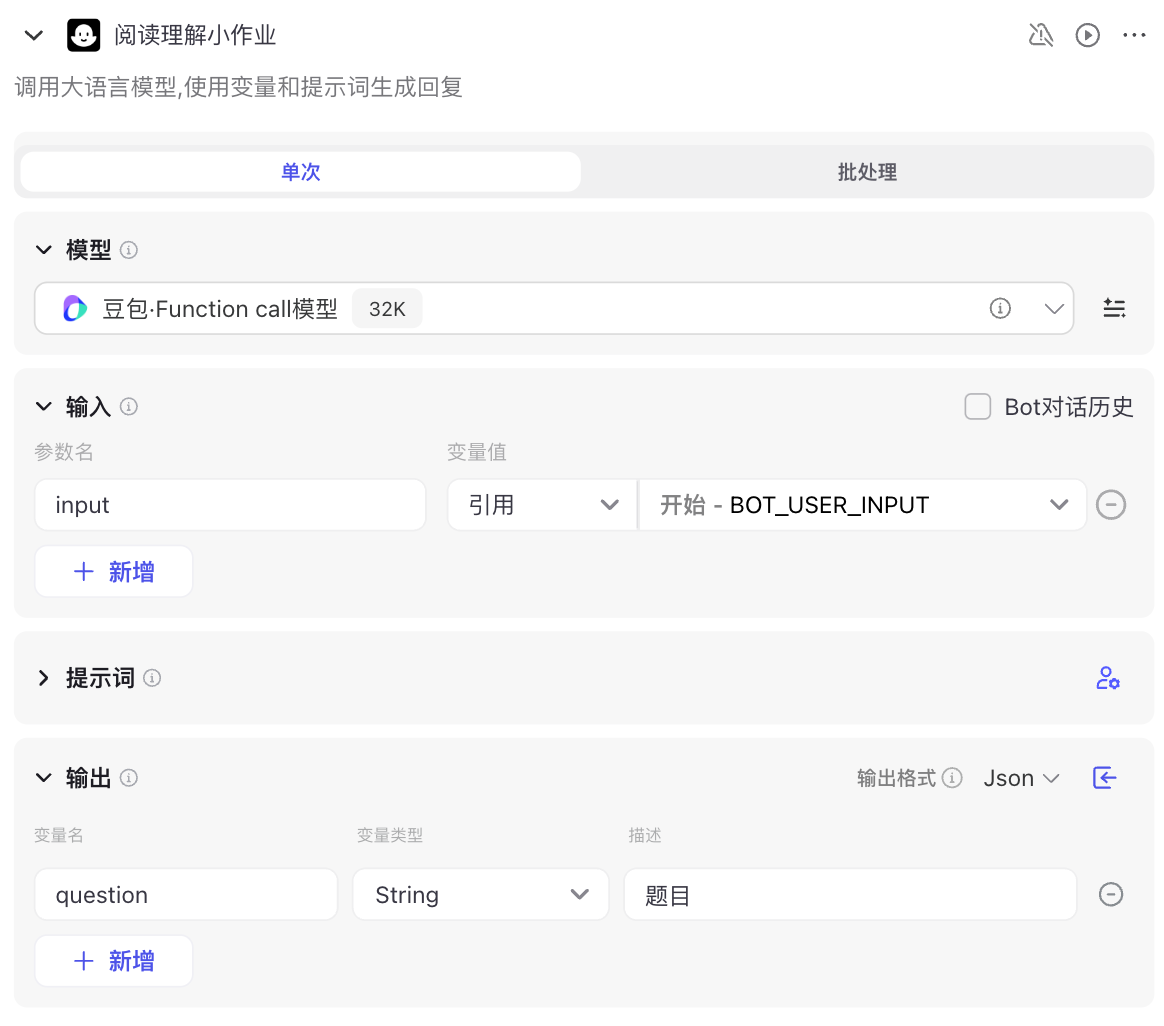Add a new input parameter with 新增

coord(114,572)
